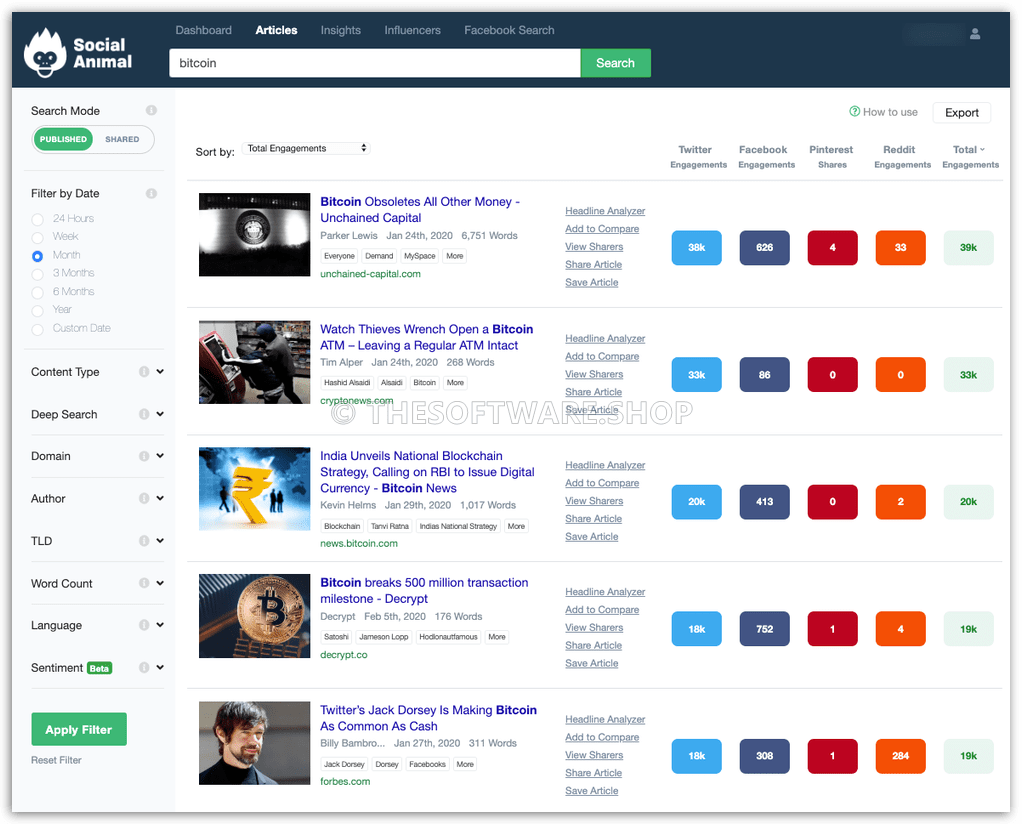Click the Content Type info icon
1022x824 pixels.
144,372
